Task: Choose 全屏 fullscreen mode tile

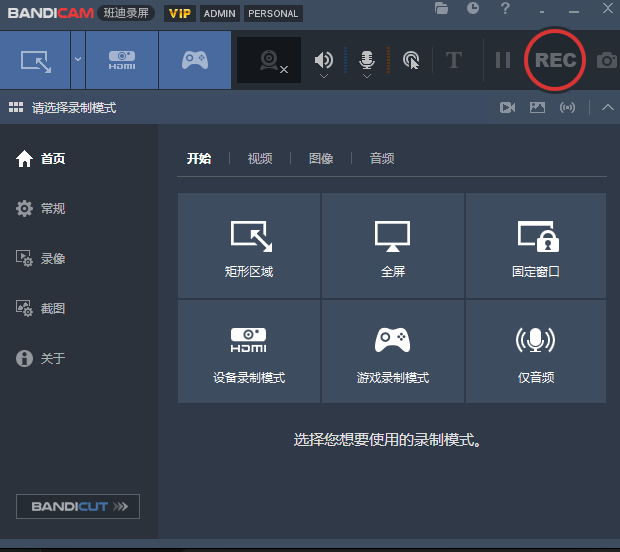Action: click(393, 246)
